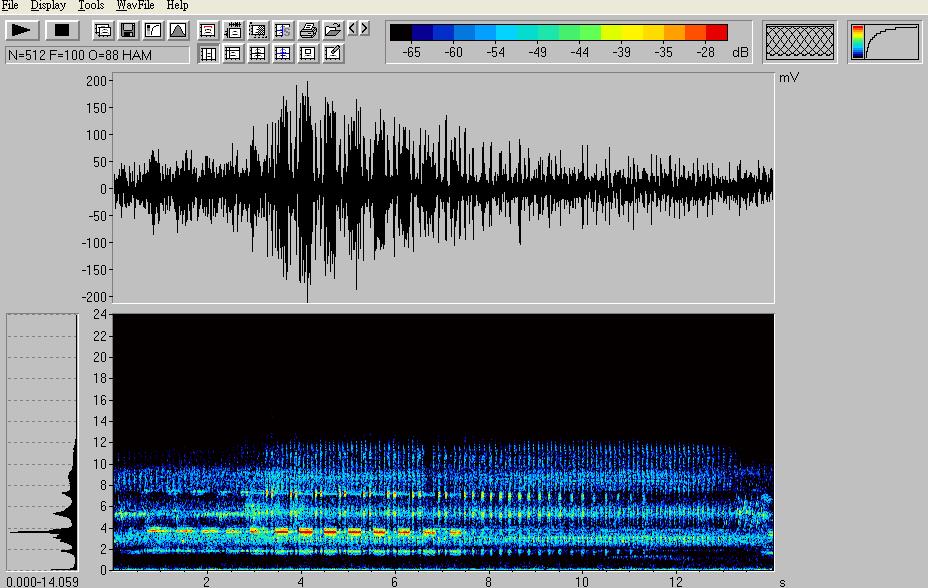Click the floppy disk save icon
Image resolution: width=928 pixels, height=588 pixels.
tap(128, 30)
